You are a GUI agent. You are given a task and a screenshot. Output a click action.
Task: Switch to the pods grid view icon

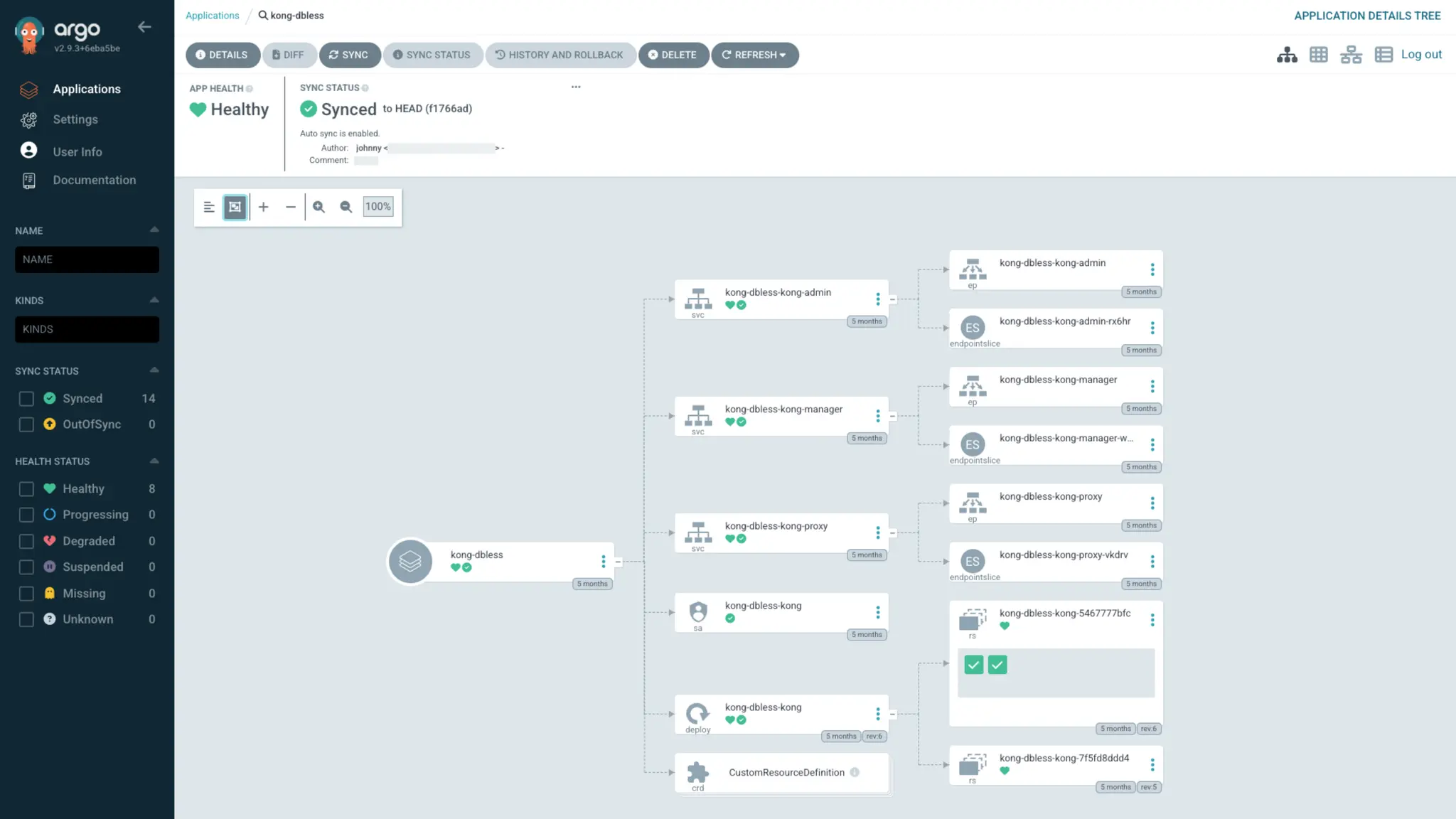point(1319,55)
